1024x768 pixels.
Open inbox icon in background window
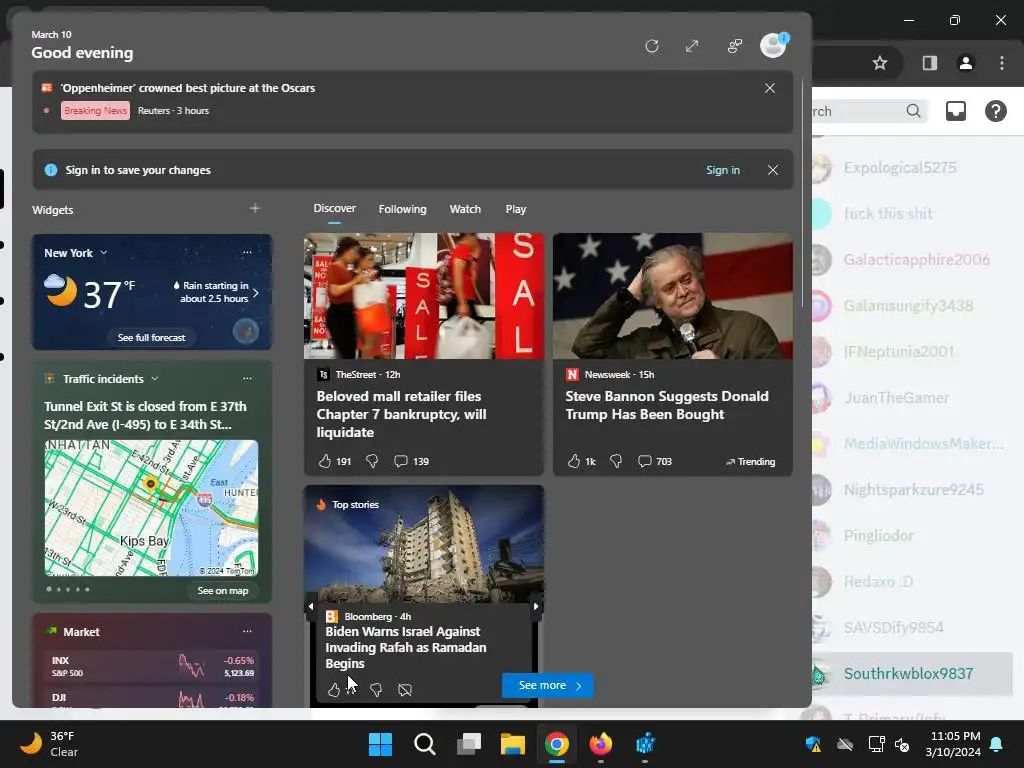(x=955, y=111)
